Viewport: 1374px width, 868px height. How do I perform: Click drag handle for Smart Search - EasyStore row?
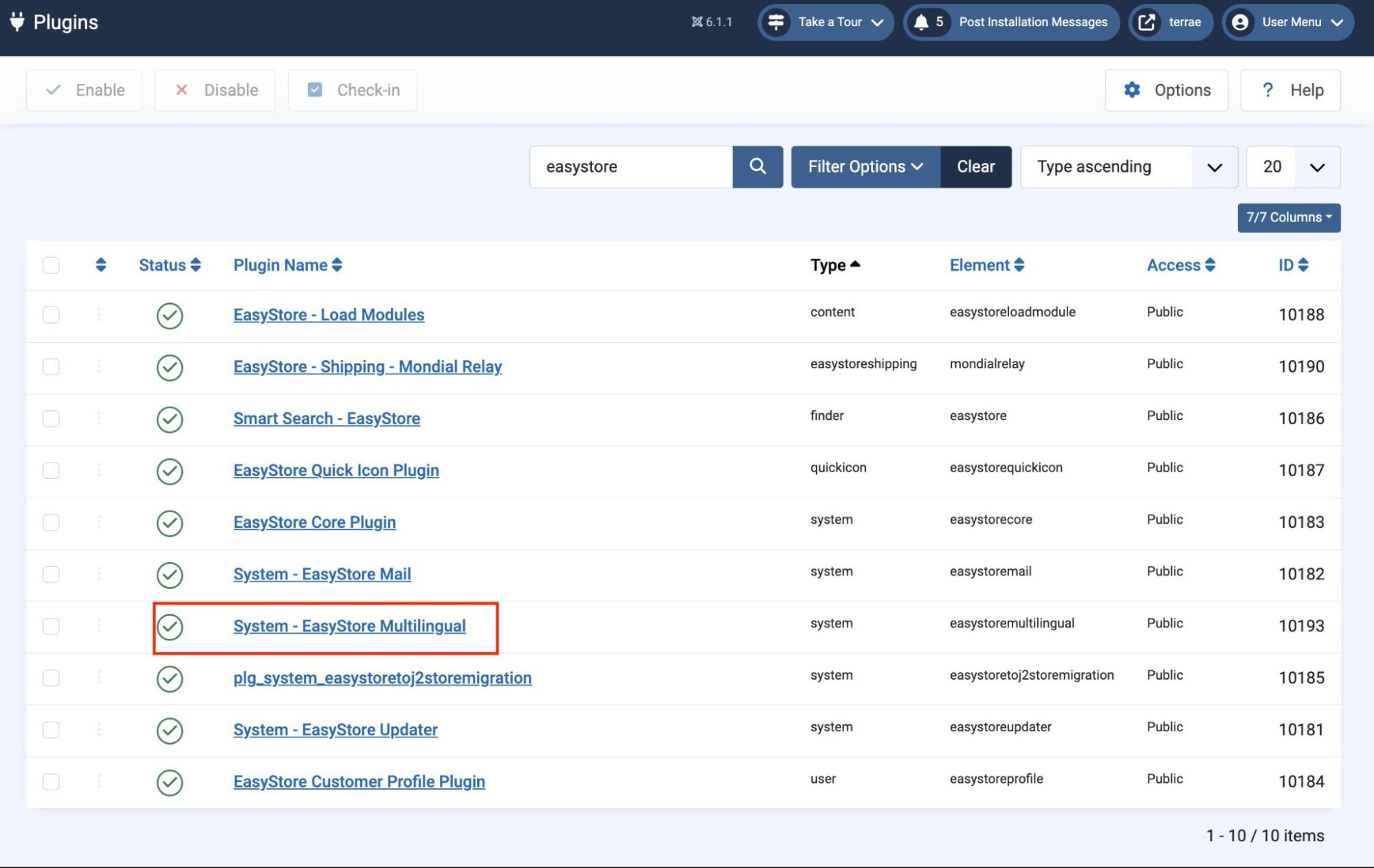(99, 419)
